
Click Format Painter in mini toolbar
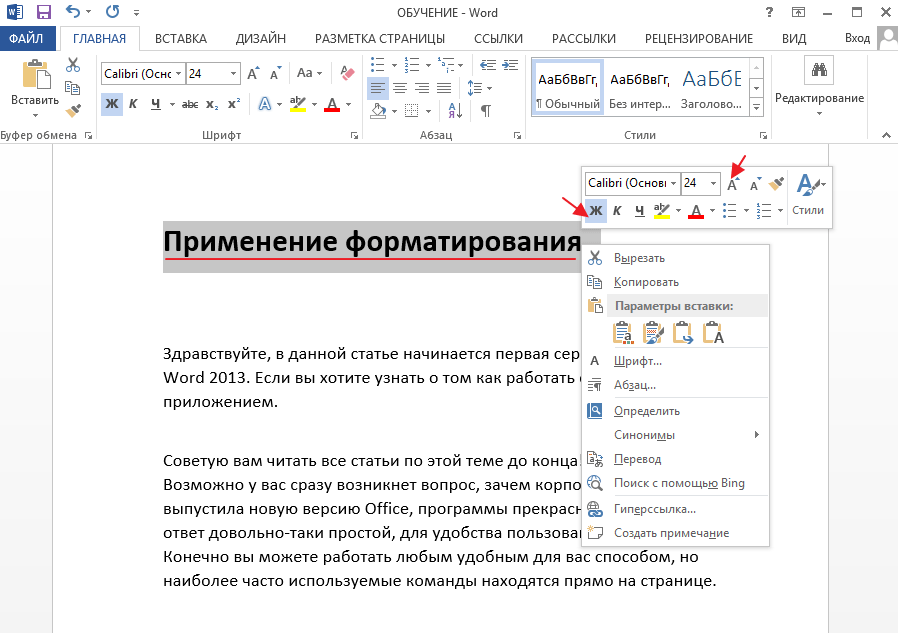point(776,183)
